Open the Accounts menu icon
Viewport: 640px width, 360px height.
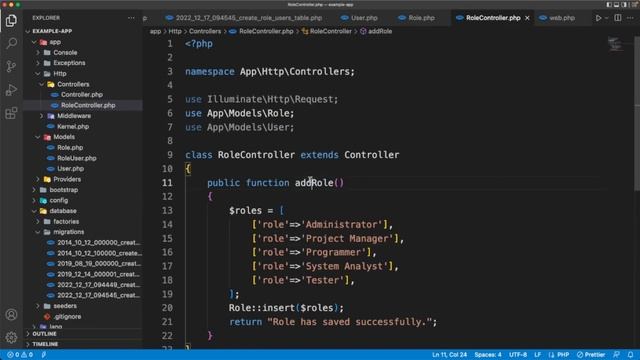(11, 315)
